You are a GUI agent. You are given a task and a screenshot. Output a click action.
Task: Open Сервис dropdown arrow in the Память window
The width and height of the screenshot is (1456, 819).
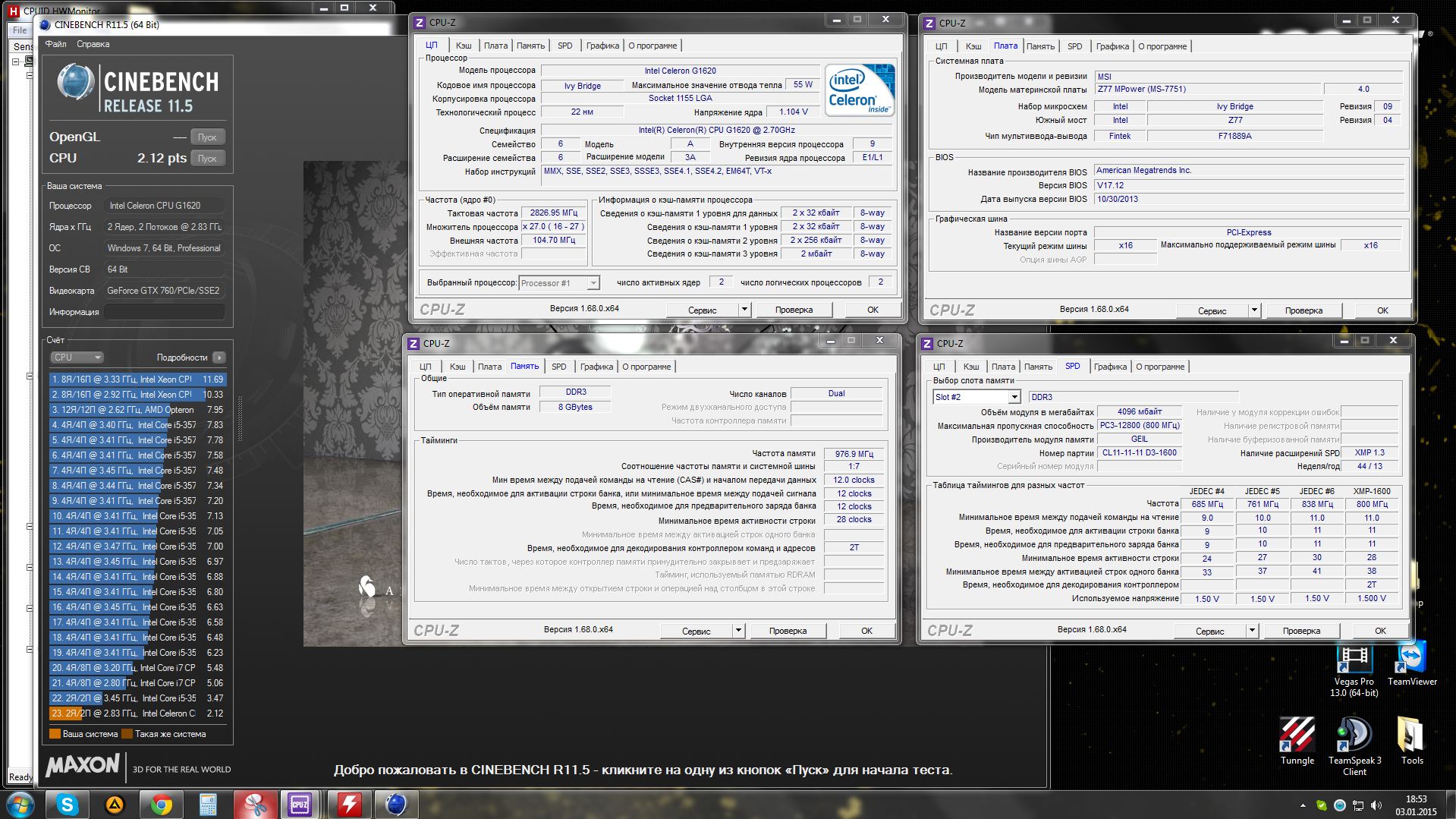(x=738, y=631)
